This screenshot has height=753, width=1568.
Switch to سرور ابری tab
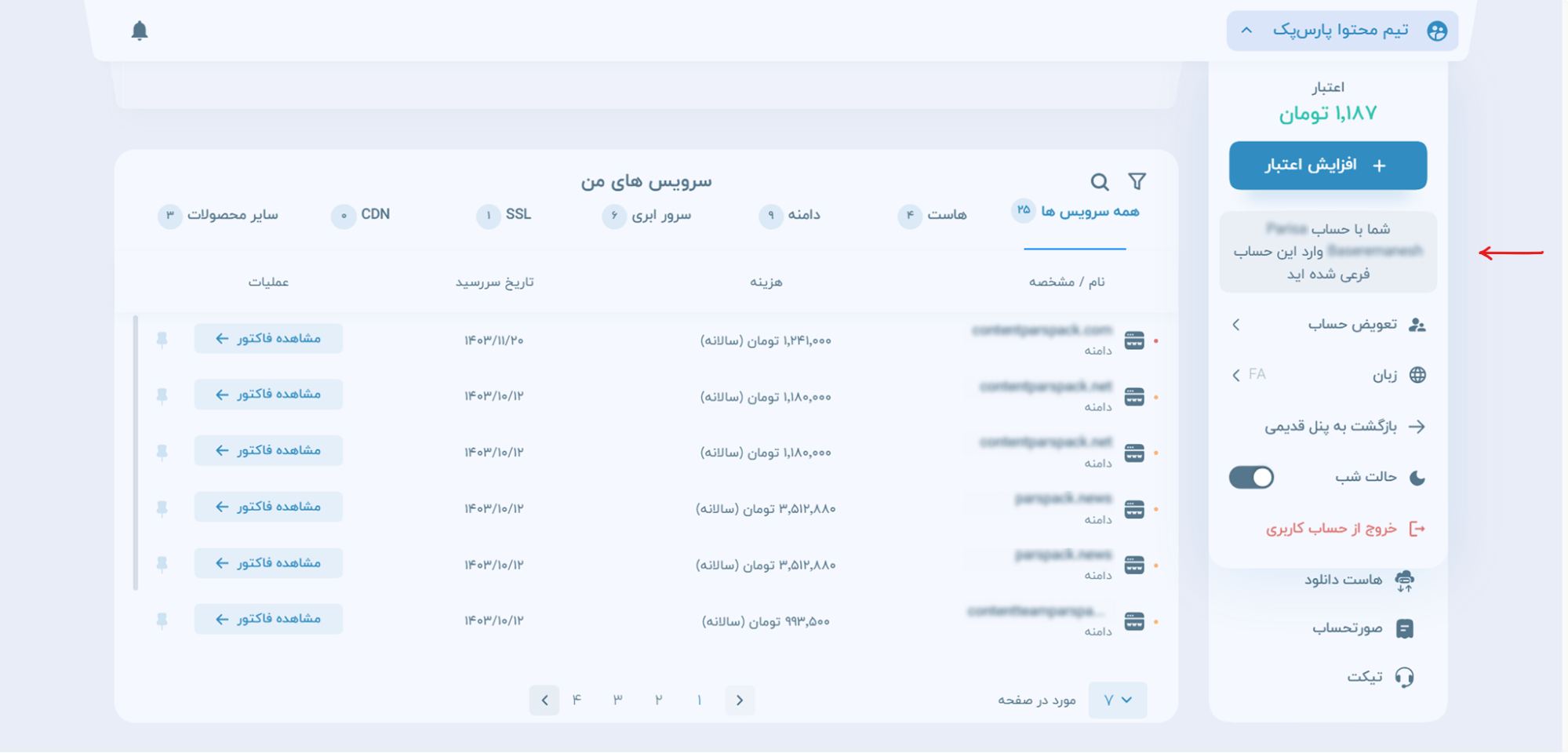tap(646, 215)
